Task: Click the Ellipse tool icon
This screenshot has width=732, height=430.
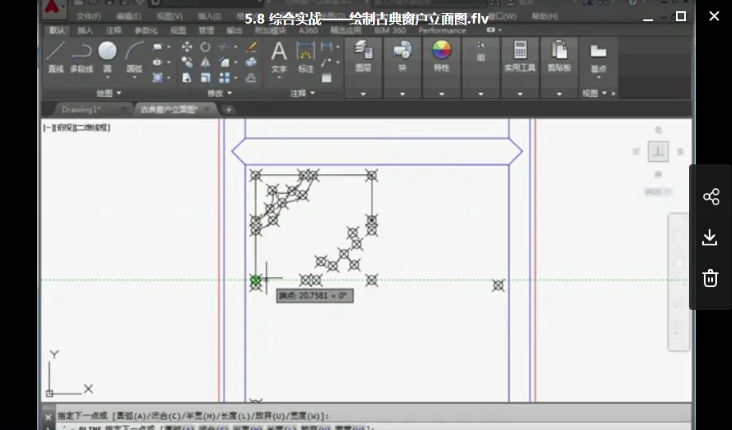Action: [x=158, y=62]
